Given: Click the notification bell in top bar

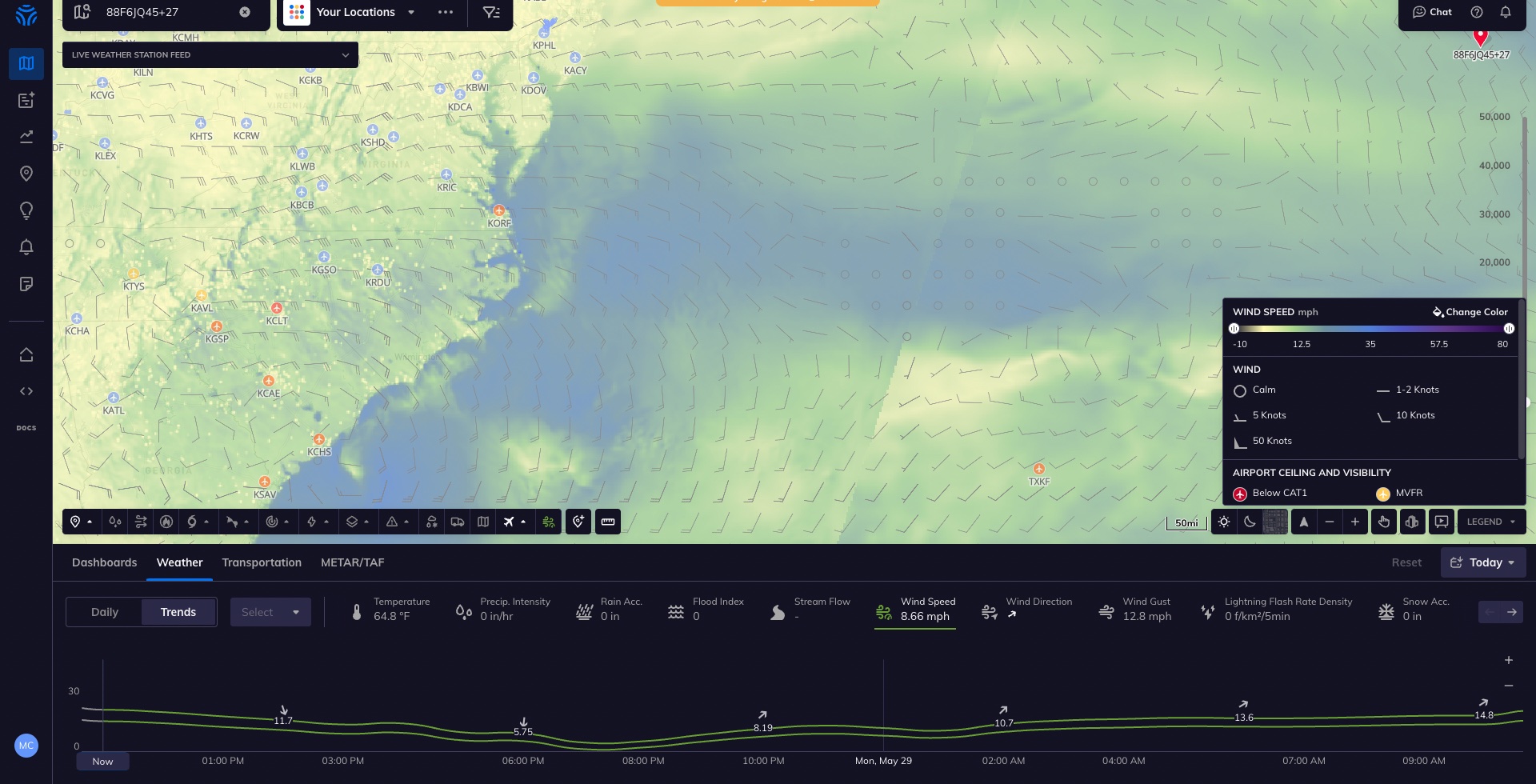Looking at the screenshot, I should point(1505,12).
